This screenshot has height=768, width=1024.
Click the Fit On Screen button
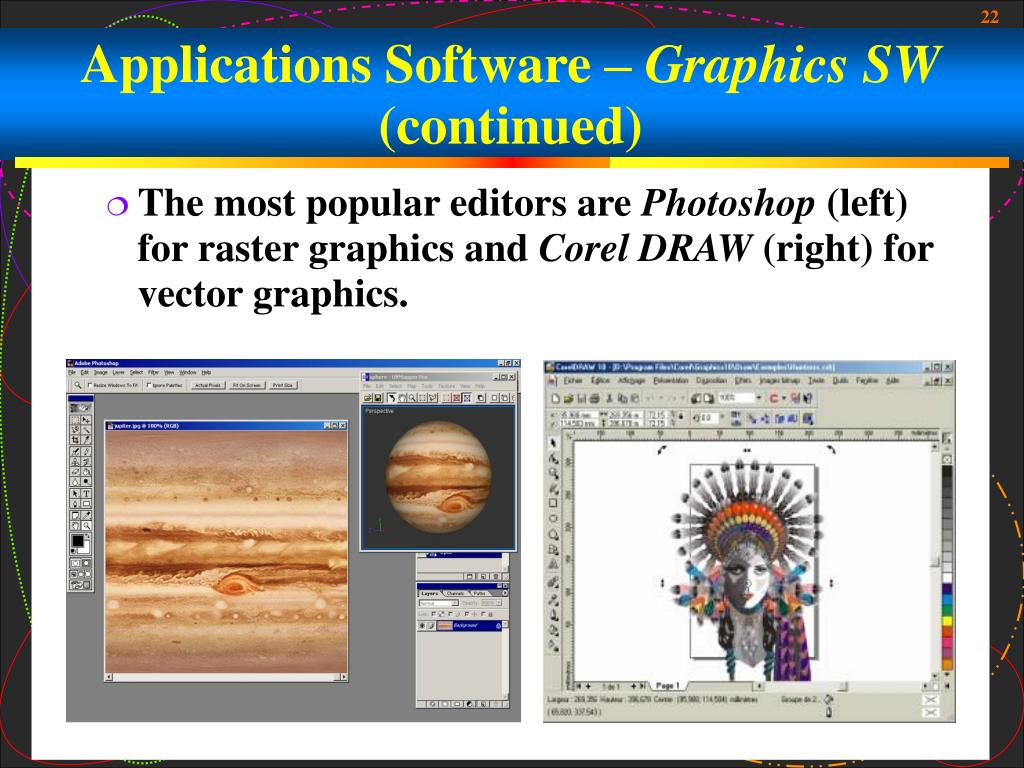[x=246, y=385]
